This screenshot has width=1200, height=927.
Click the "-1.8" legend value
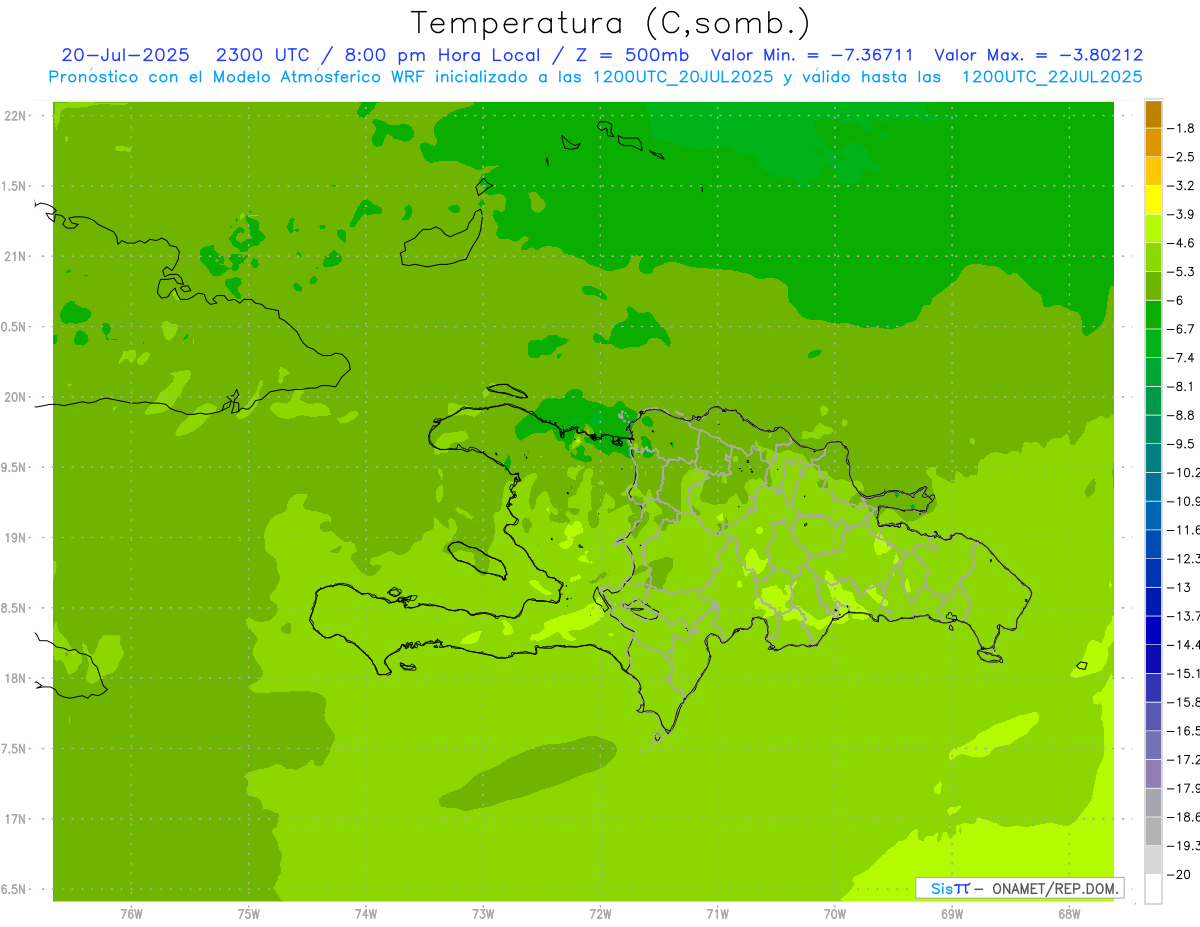1180,128
